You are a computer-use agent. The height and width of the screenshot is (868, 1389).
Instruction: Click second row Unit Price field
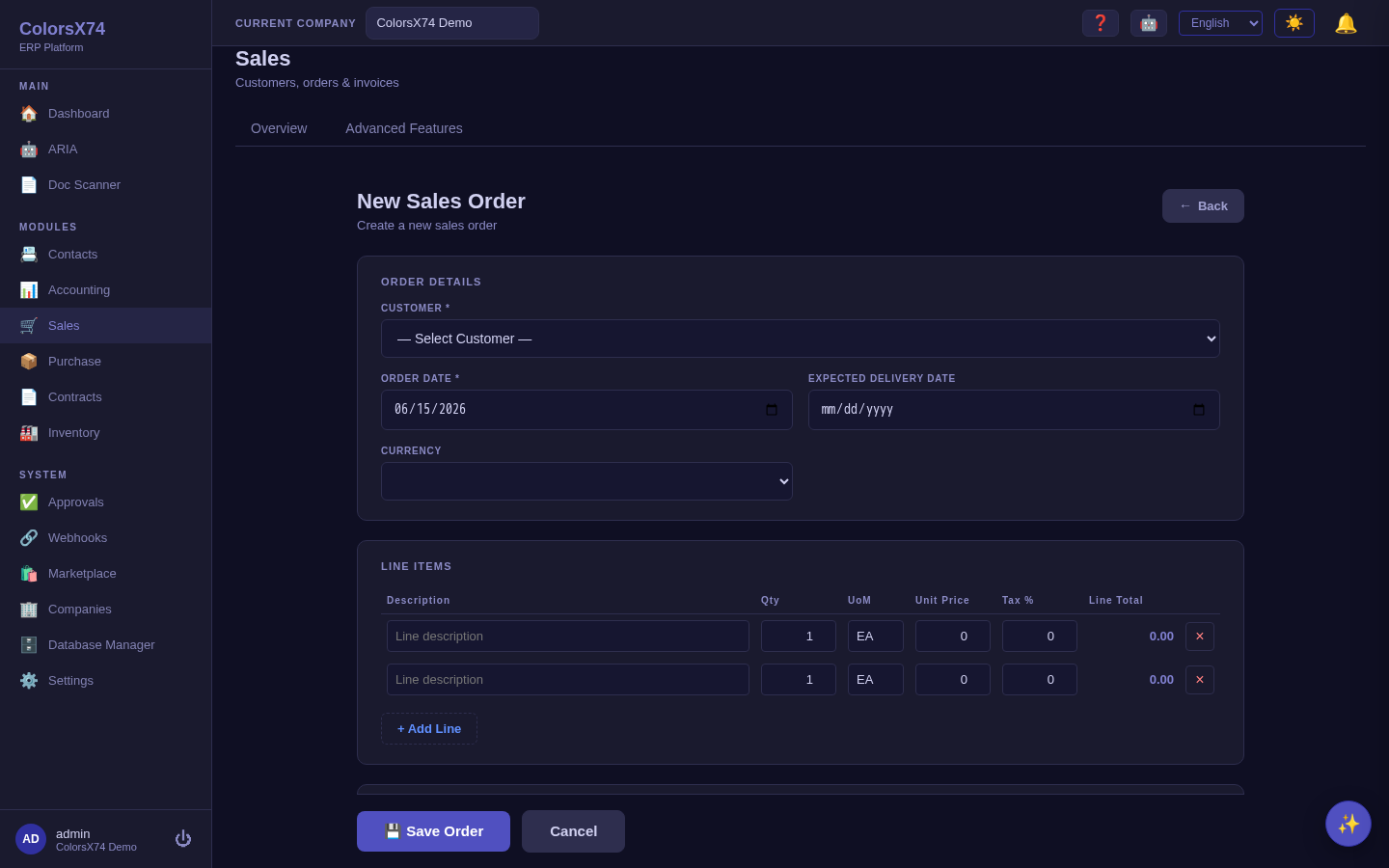coord(953,680)
